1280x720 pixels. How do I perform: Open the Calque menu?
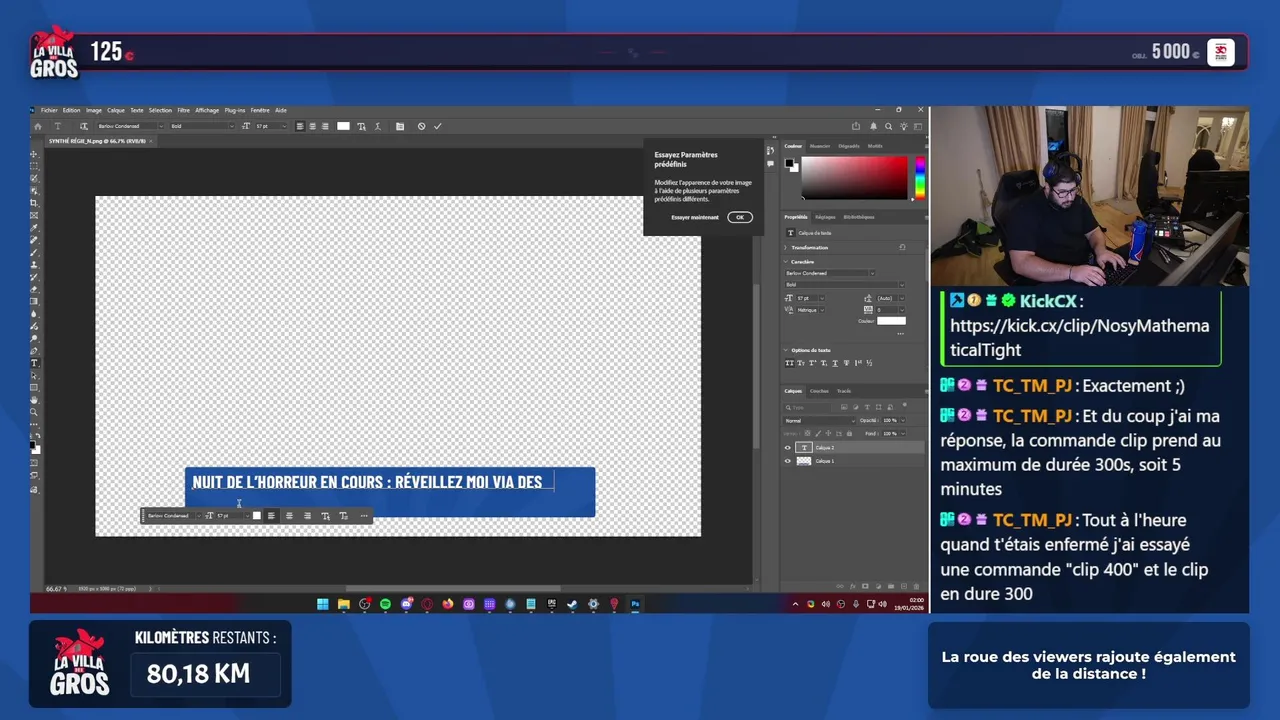click(x=116, y=110)
